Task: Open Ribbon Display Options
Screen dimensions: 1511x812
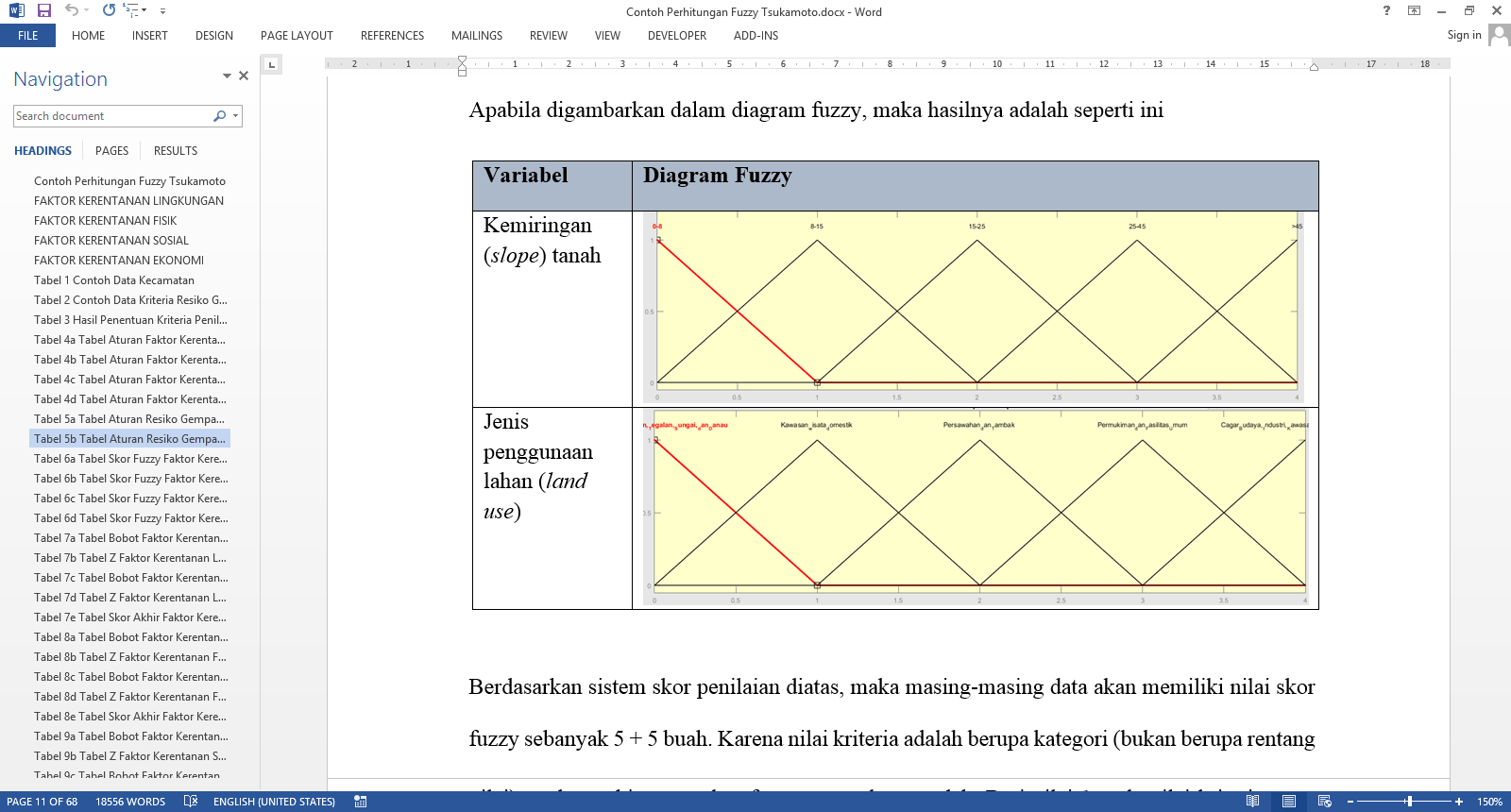Action: pos(1414,11)
